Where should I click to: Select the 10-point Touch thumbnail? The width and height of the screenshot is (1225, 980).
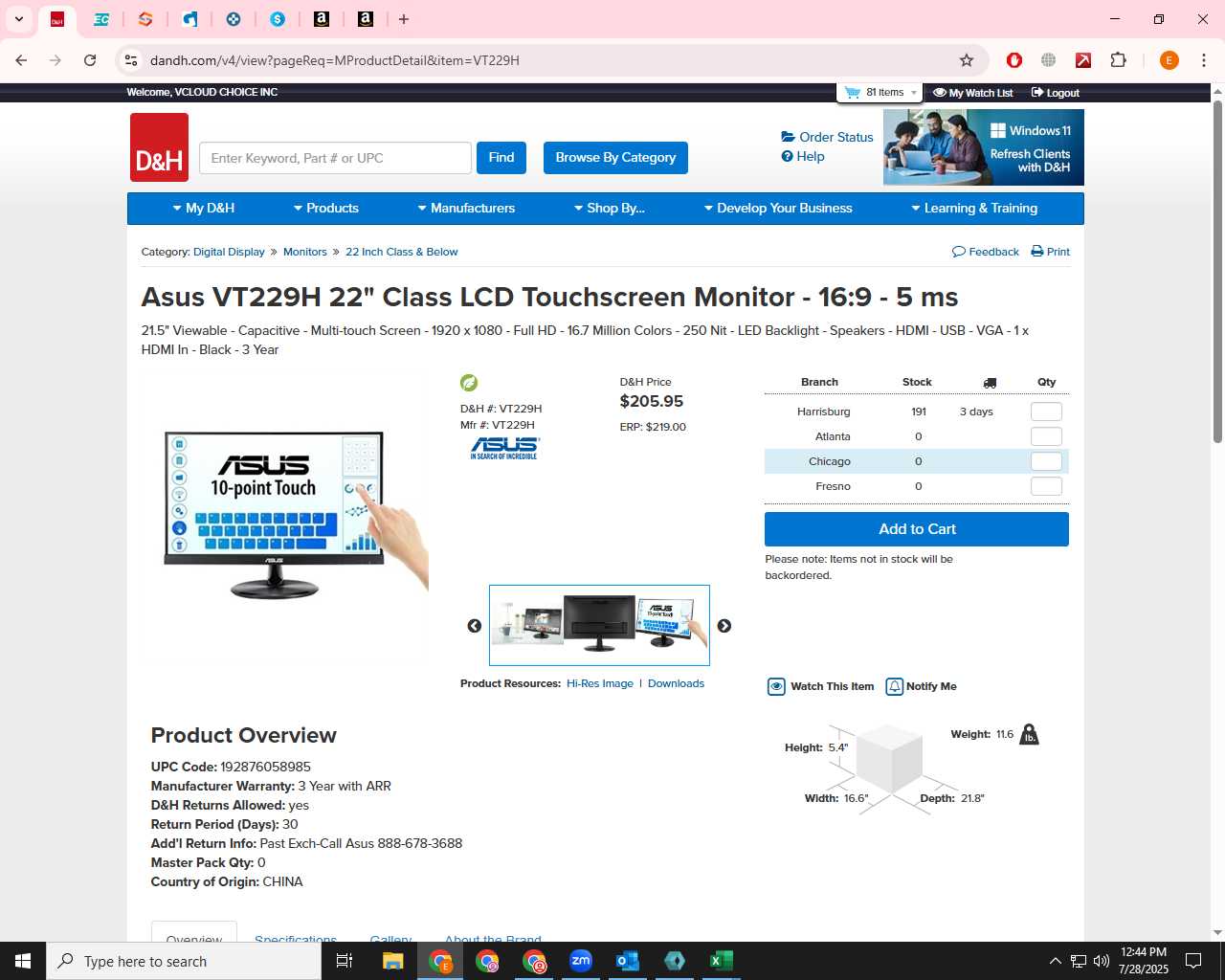point(673,625)
